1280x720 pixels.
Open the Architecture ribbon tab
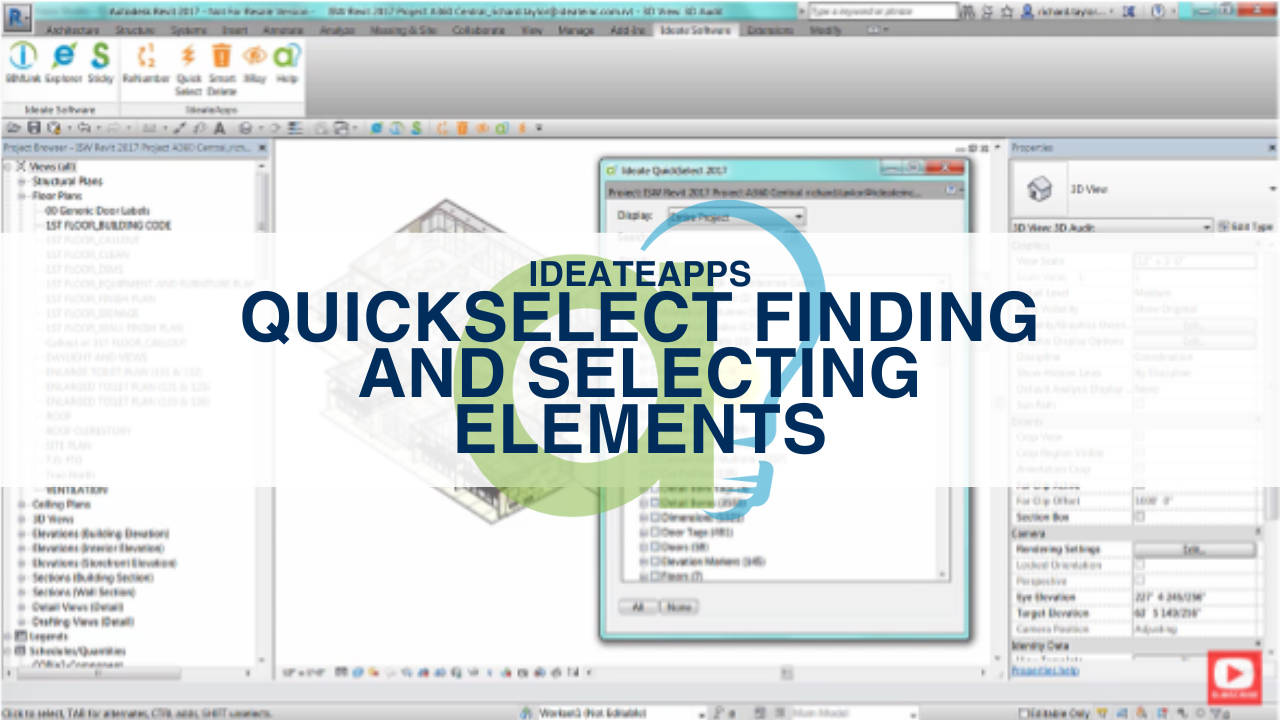pos(72,30)
